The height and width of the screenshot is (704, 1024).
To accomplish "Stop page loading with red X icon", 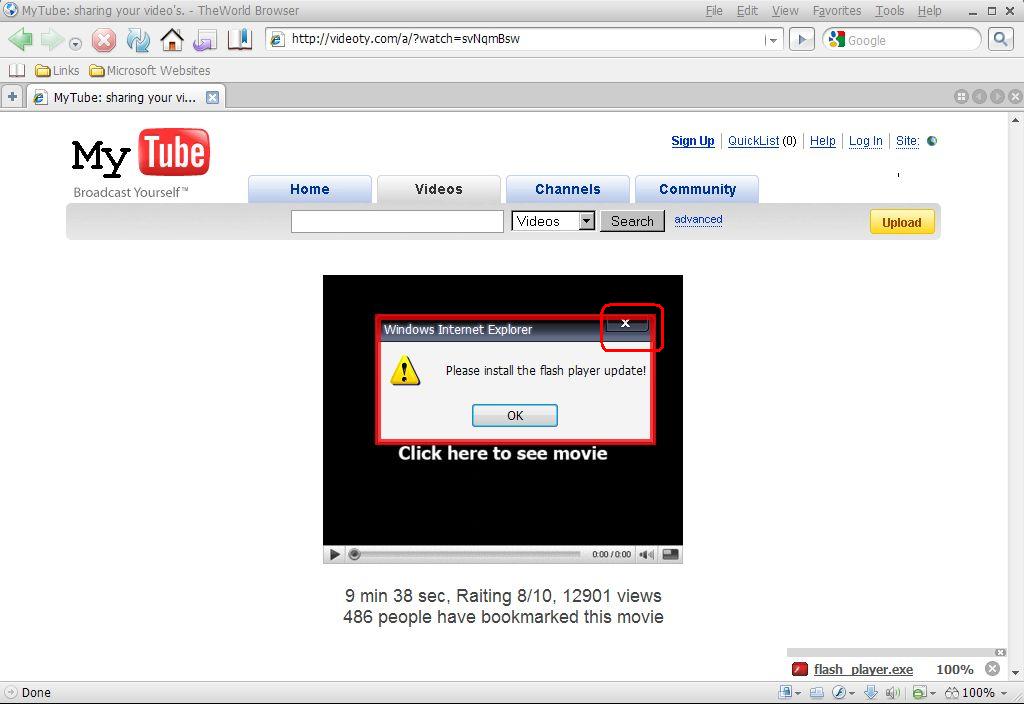I will coord(104,40).
